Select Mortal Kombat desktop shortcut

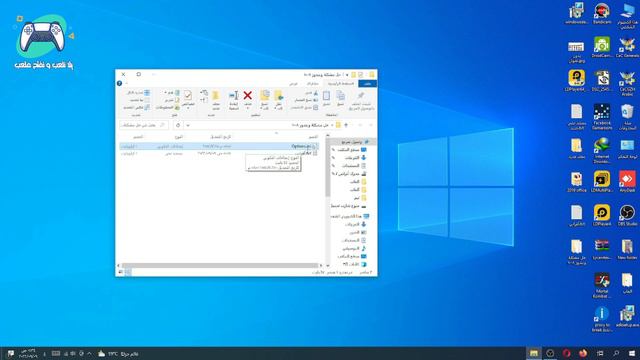pyautogui.click(x=602, y=286)
